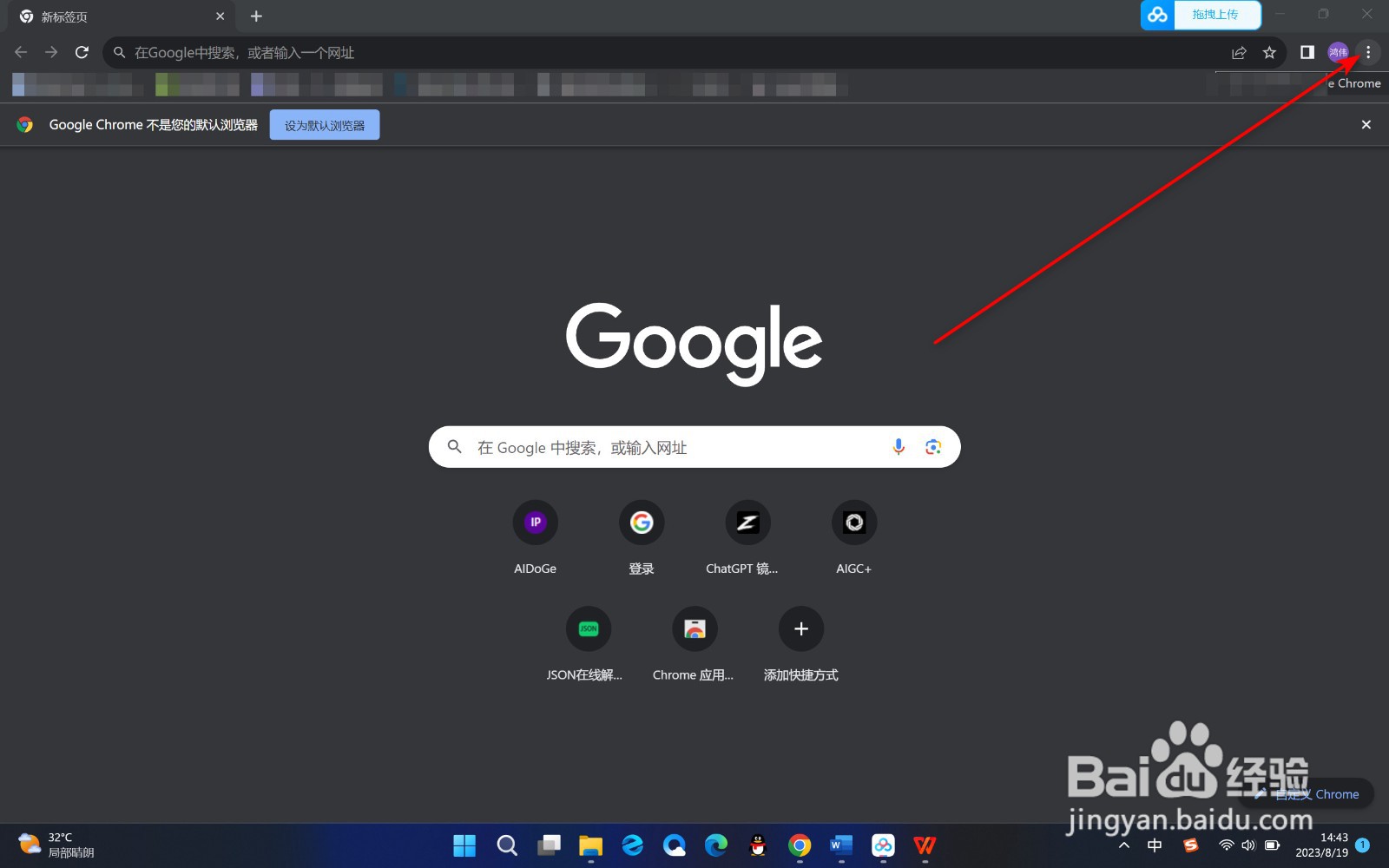Open taskbar Search
This screenshot has height=868, width=1389.
(507, 845)
